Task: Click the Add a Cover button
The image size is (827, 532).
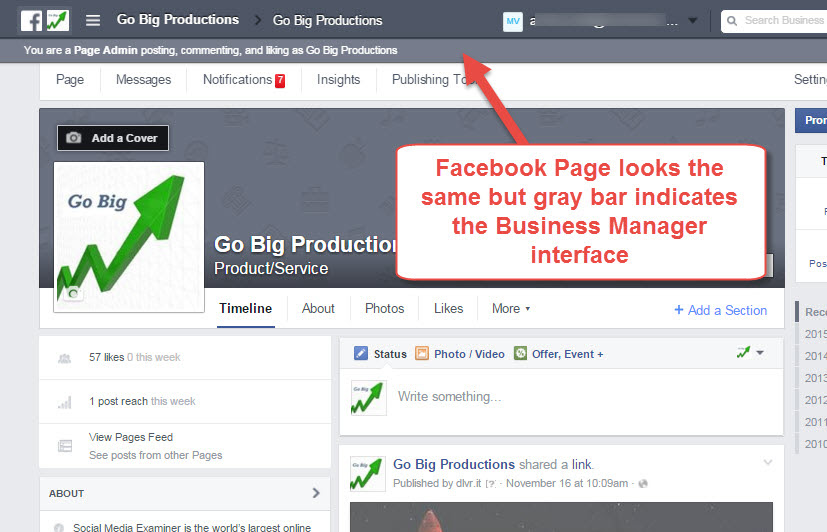Action: (x=113, y=138)
